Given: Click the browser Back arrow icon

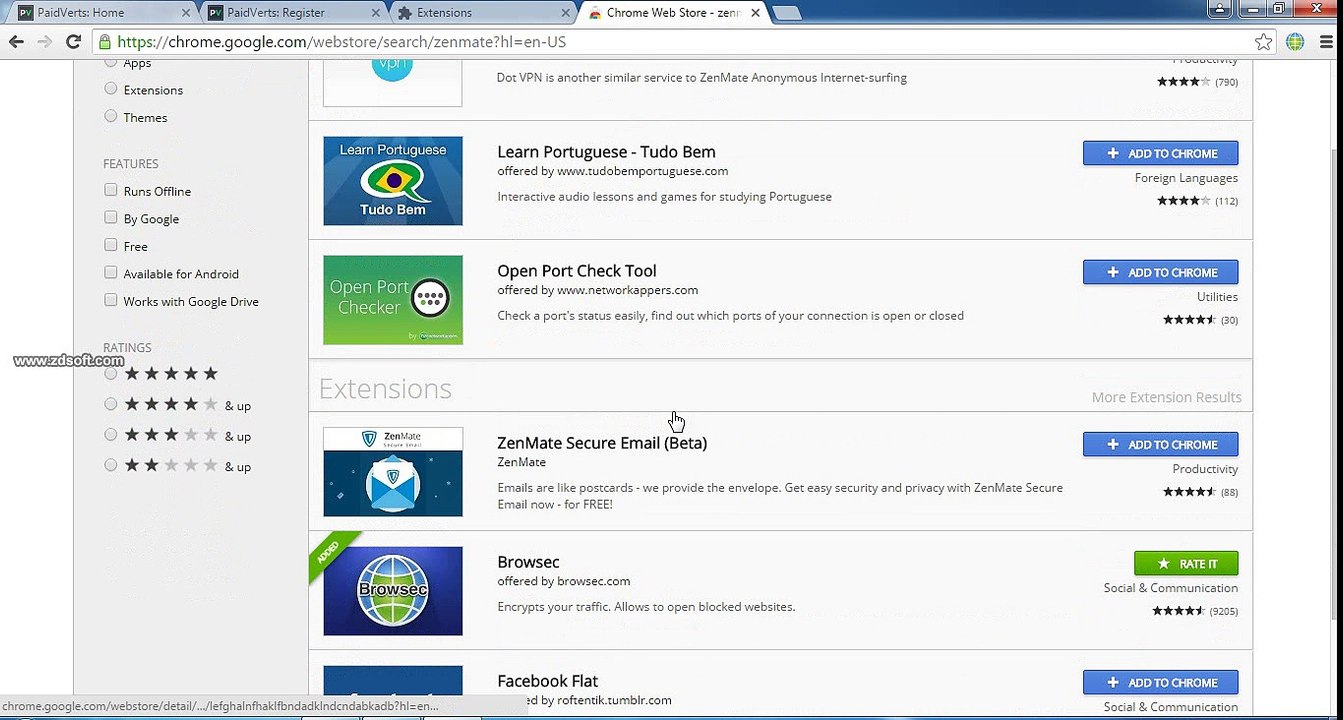Looking at the screenshot, I should (x=16, y=42).
